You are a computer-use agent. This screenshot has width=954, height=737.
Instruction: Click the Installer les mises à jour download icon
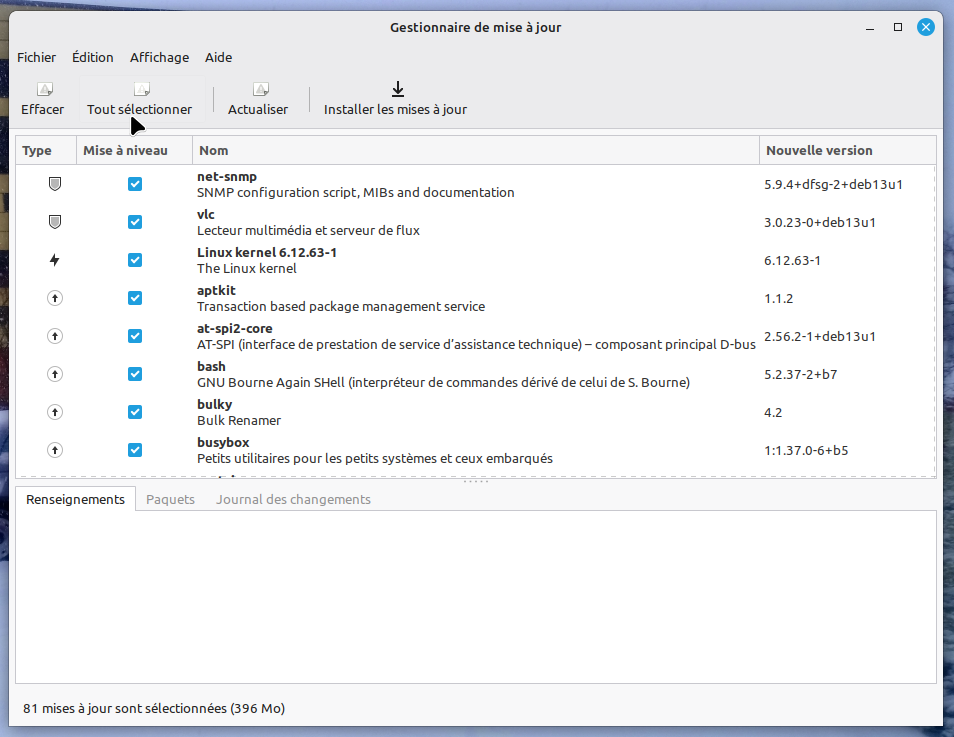click(x=397, y=90)
